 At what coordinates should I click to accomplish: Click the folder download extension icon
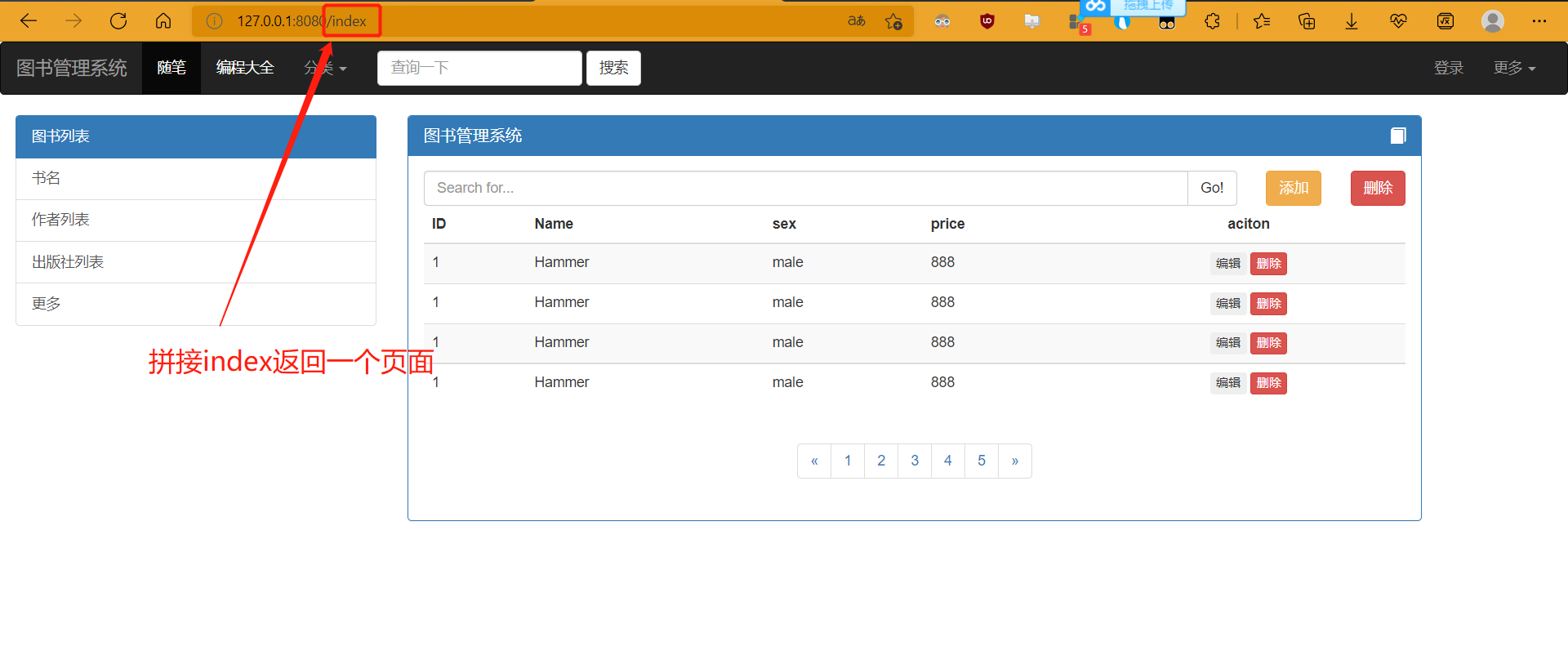tap(1032, 21)
